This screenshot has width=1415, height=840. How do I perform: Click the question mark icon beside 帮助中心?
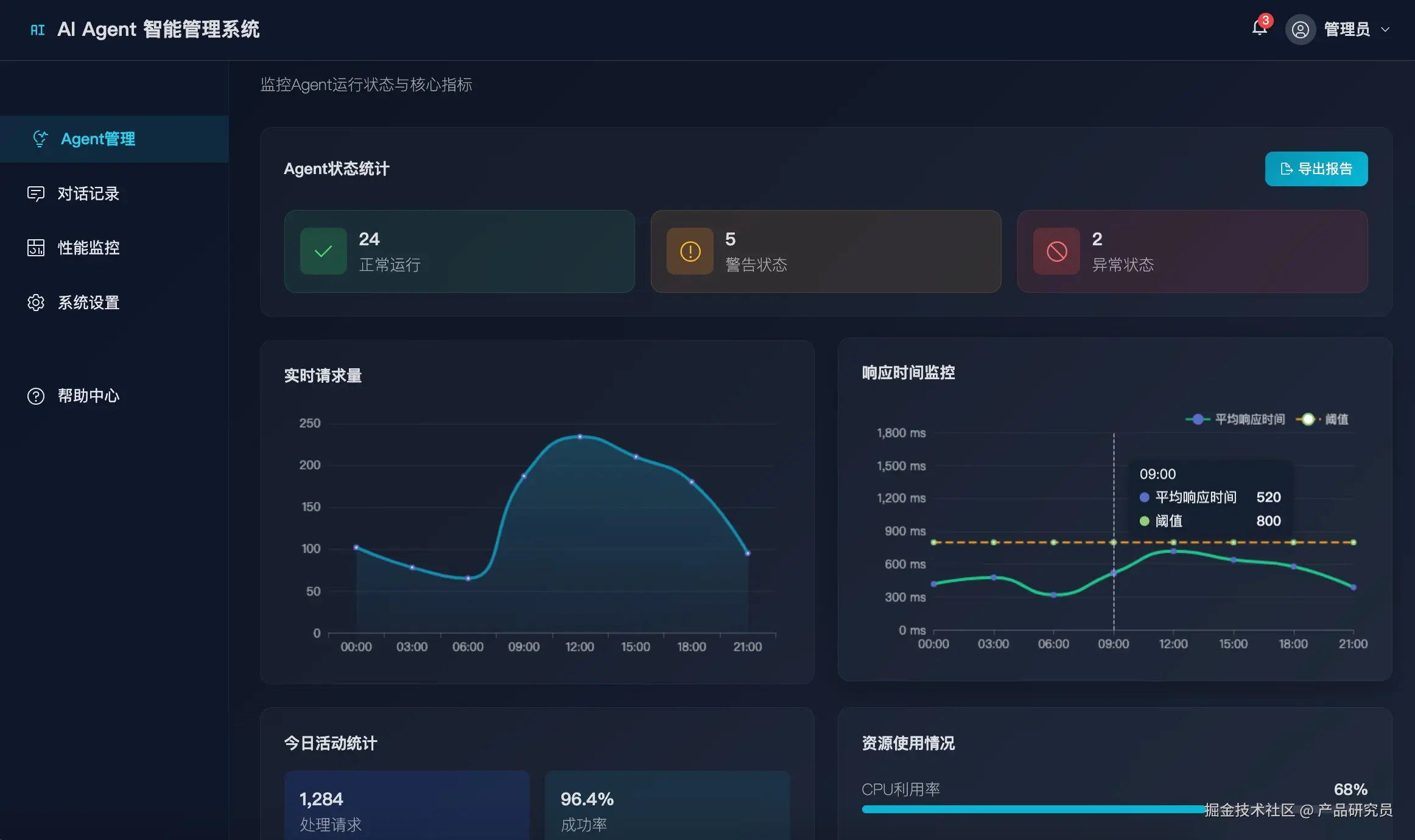coord(36,396)
